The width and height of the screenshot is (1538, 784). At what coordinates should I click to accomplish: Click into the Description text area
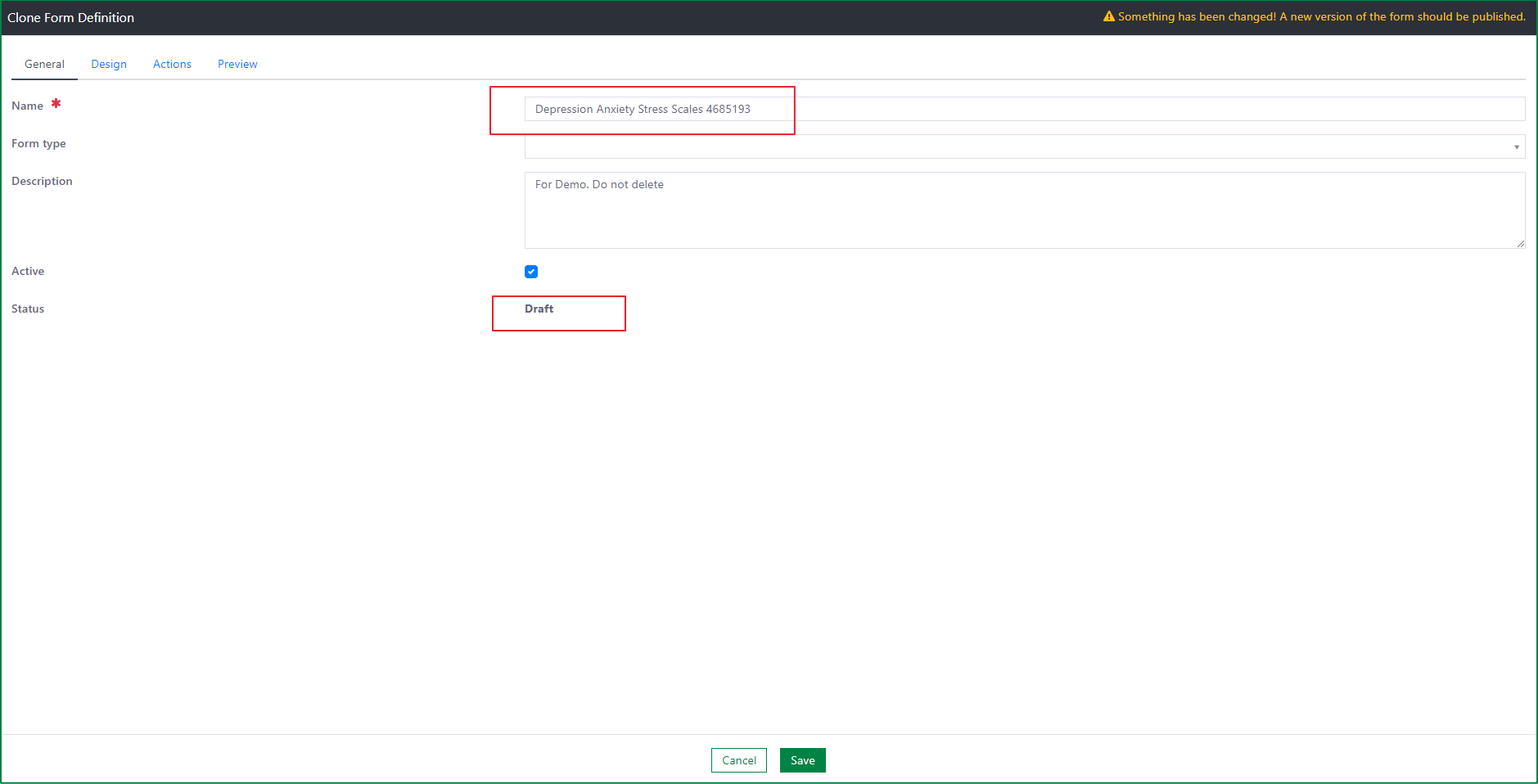pos(1025,210)
